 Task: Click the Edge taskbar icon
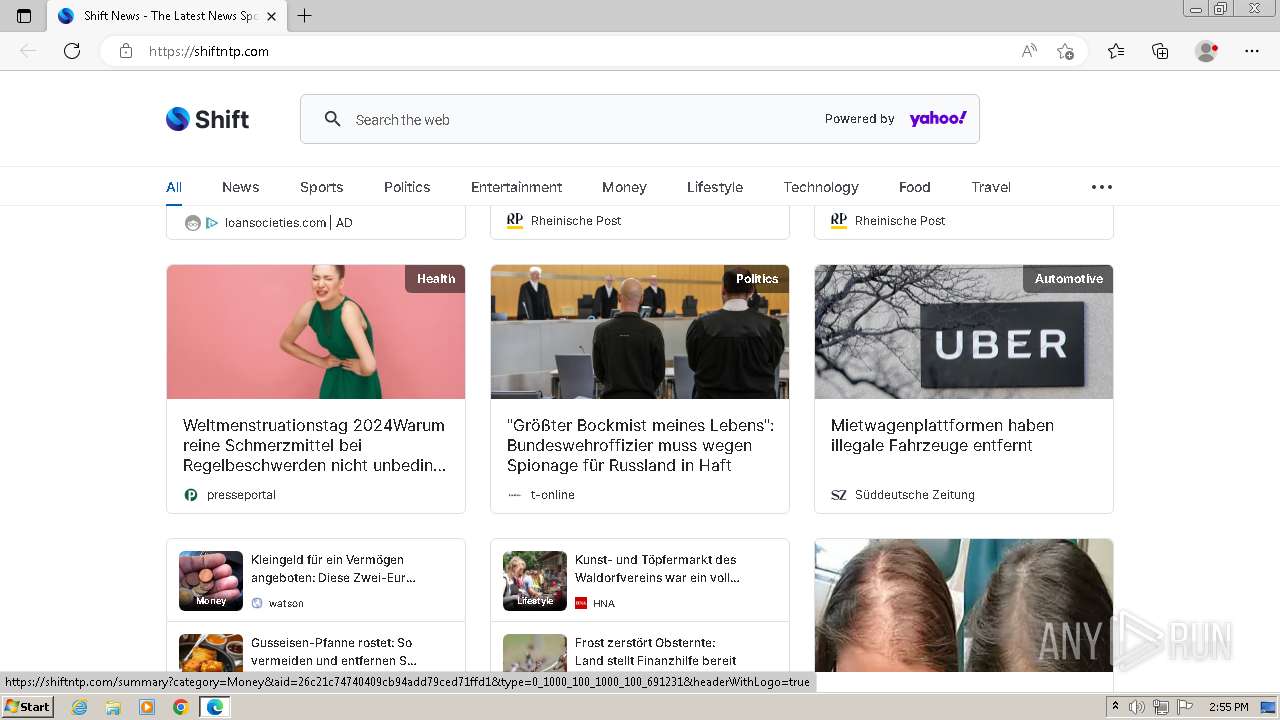click(214, 707)
